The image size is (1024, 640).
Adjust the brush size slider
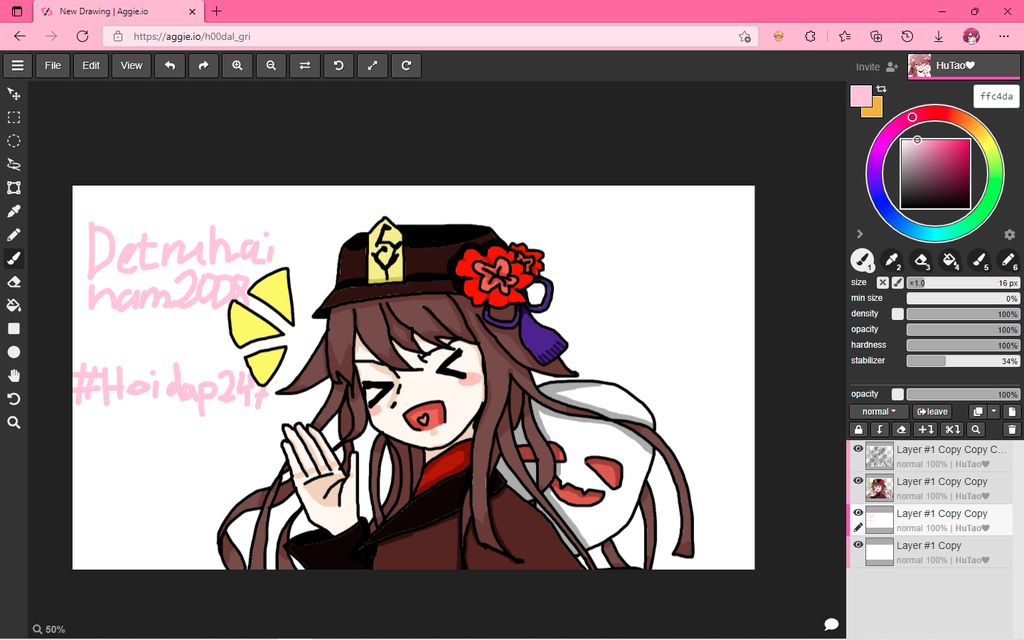[x=963, y=283]
